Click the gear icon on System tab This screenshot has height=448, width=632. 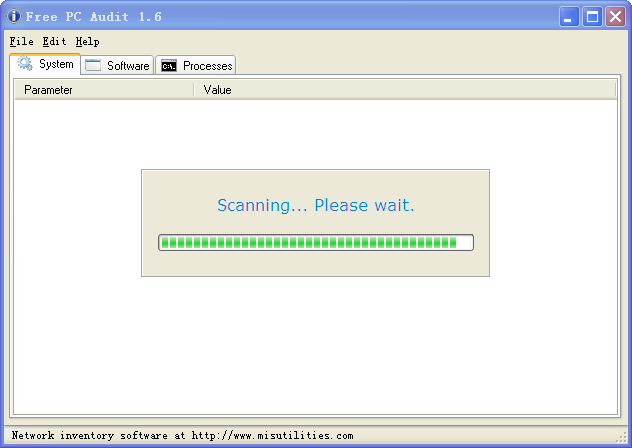(x=25, y=64)
